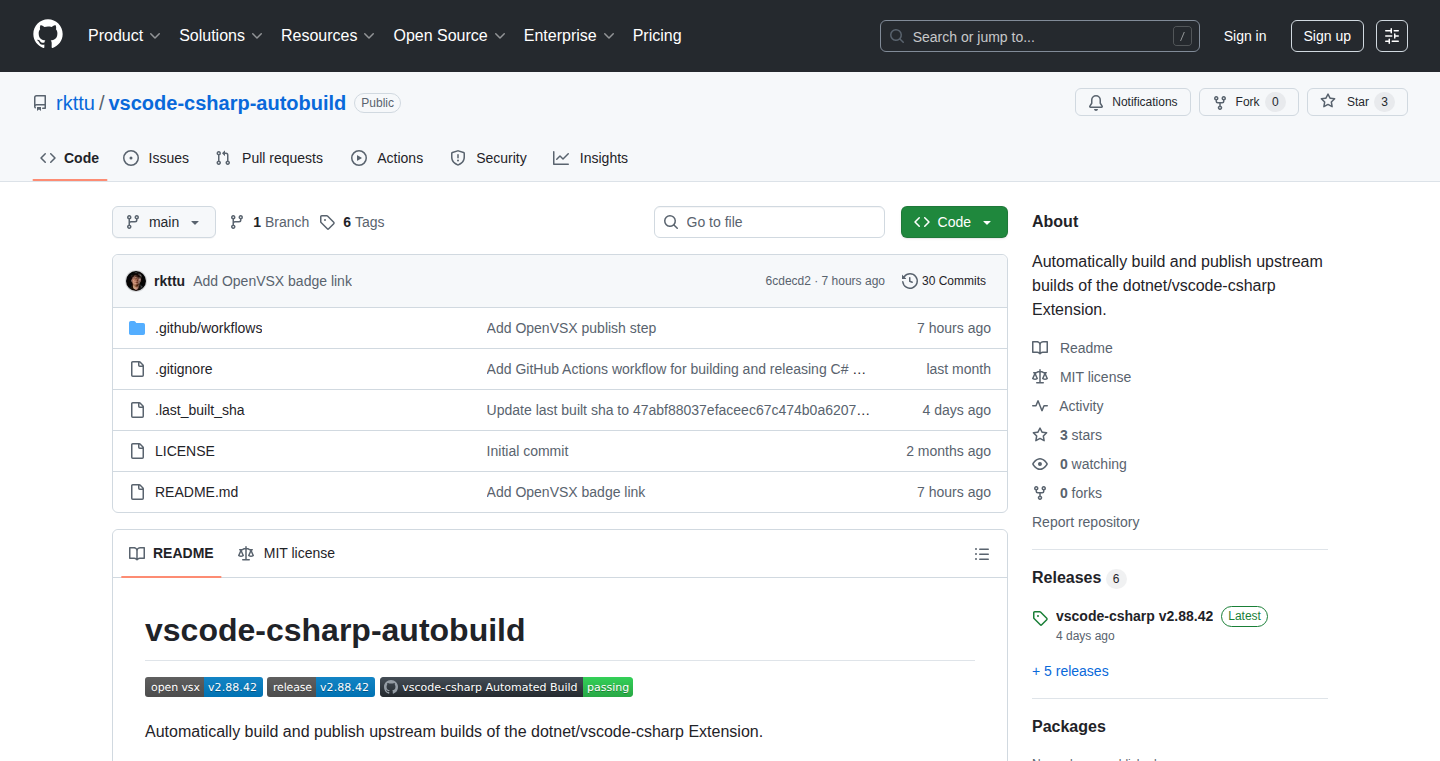The image size is (1440, 761).
Task: Click the Automated Build passing badge
Action: [x=506, y=687]
